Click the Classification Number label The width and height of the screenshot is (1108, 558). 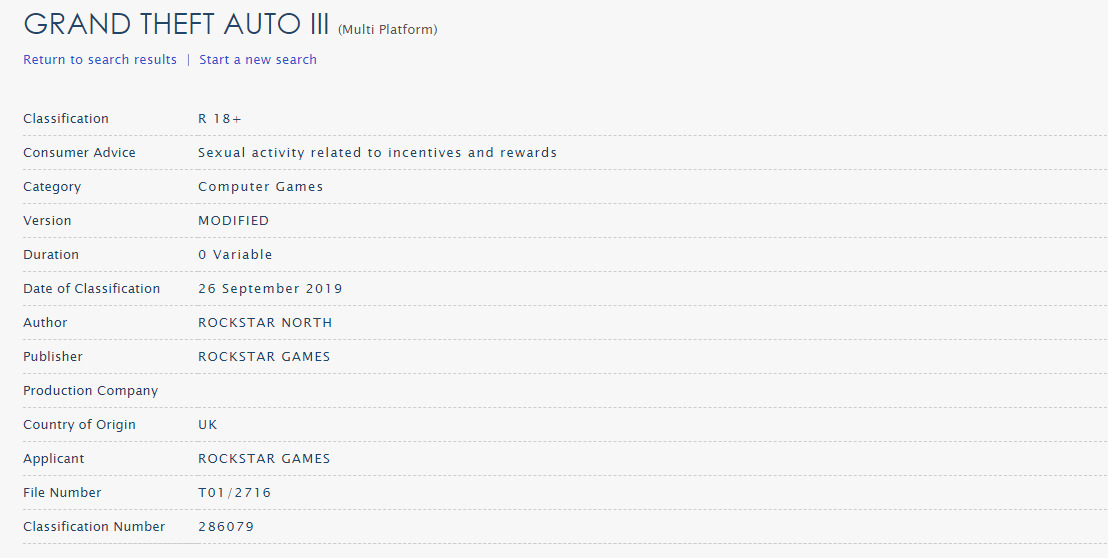click(x=94, y=526)
